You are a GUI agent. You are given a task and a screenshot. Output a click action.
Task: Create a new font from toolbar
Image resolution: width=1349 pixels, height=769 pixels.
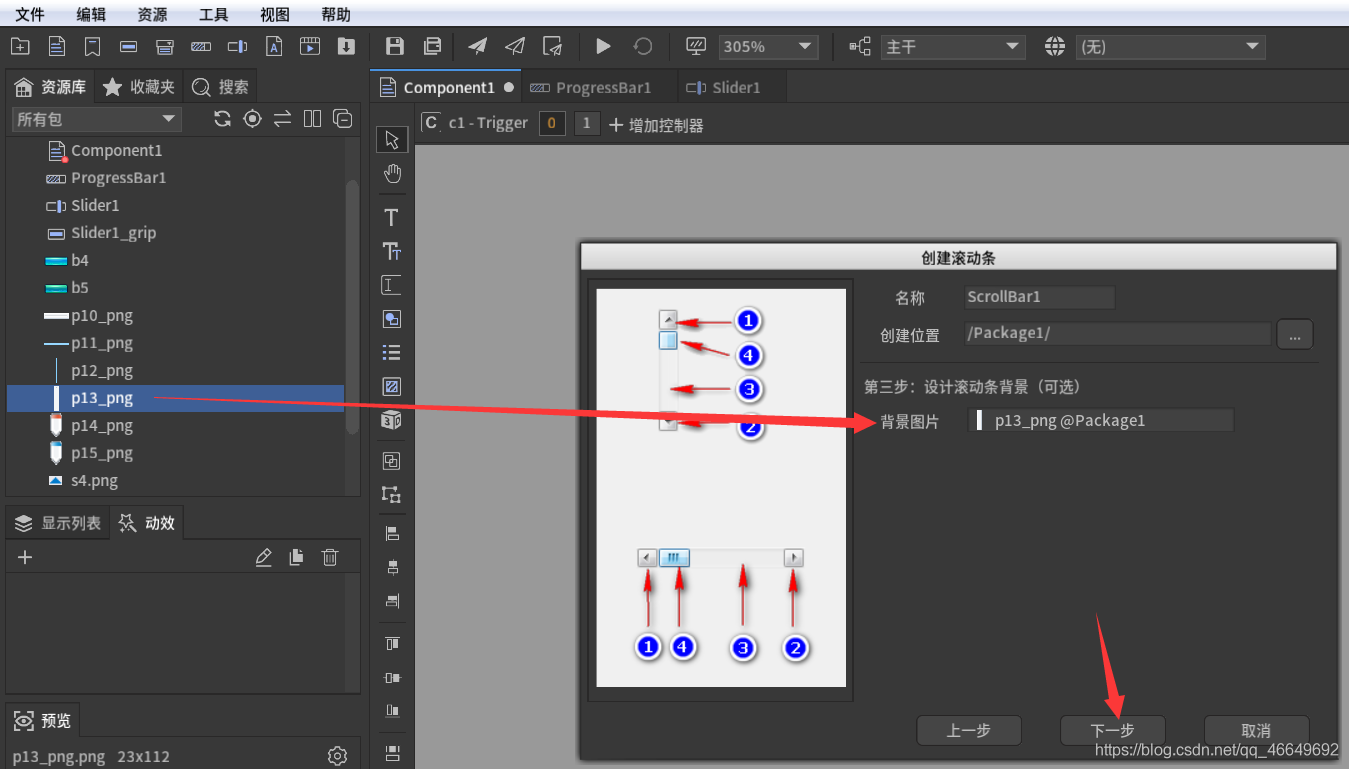click(274, 47)
